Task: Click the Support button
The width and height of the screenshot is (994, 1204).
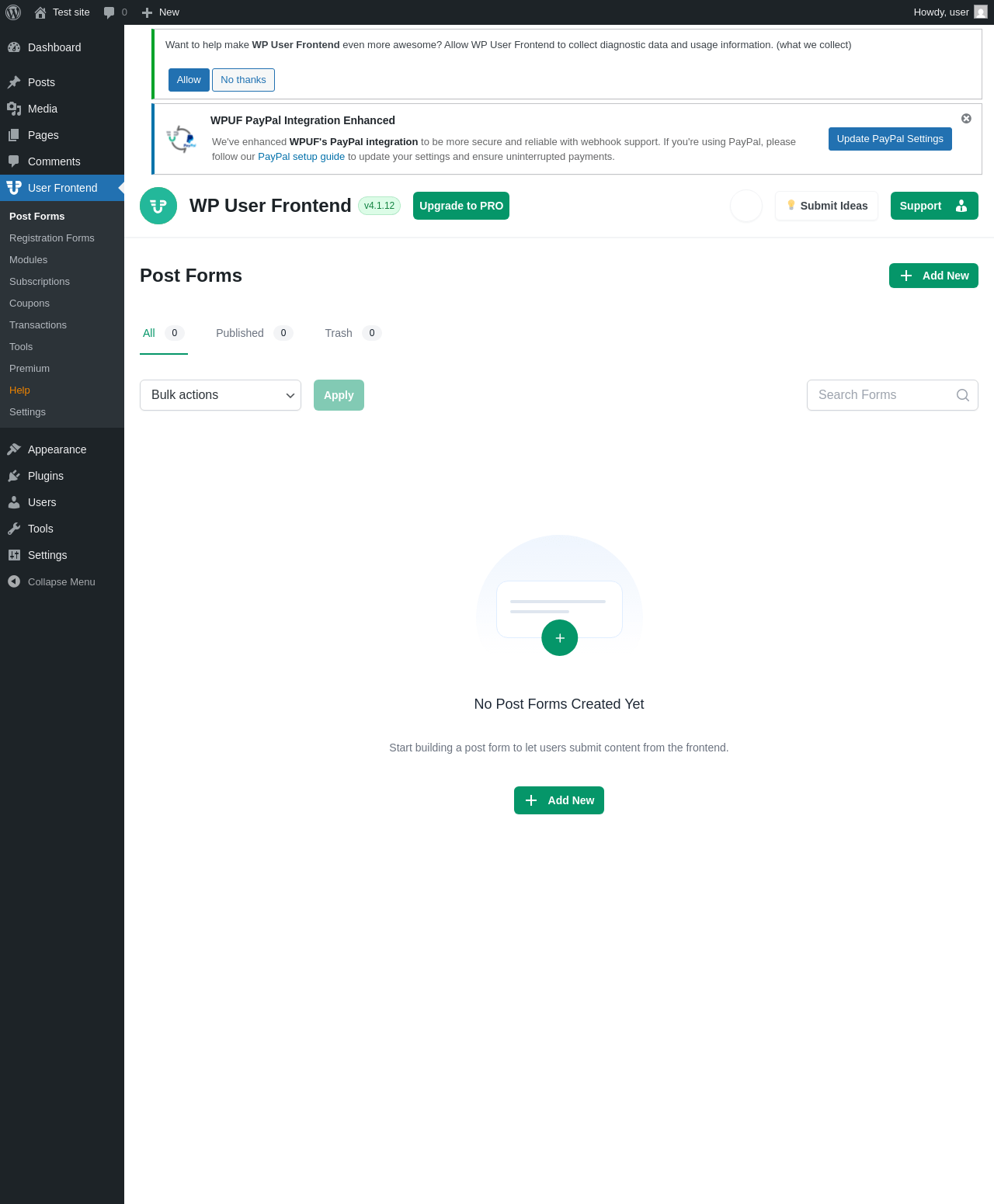Action: (934, 206)
